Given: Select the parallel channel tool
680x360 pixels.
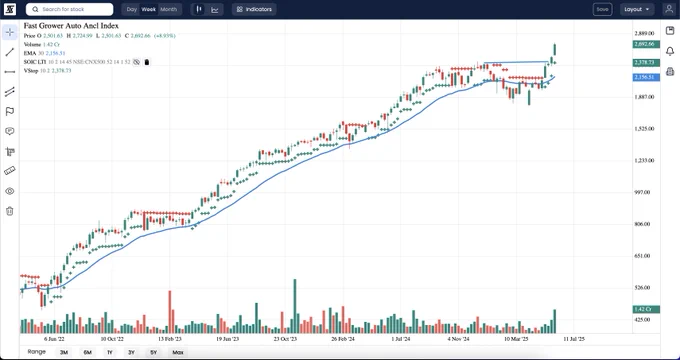Looking at the screenshot, I should pos(10,92).
